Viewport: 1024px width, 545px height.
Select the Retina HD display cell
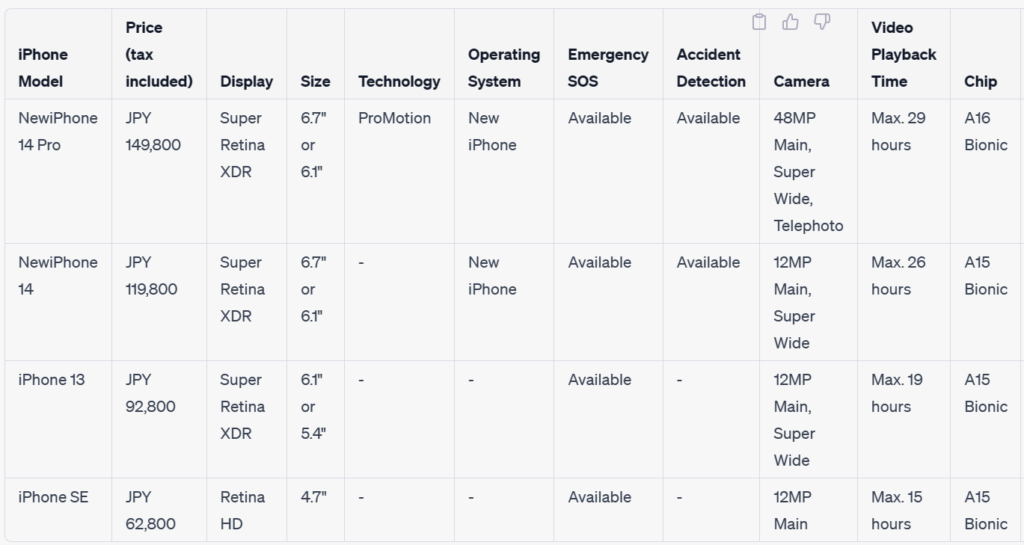[x=242, y=510]
